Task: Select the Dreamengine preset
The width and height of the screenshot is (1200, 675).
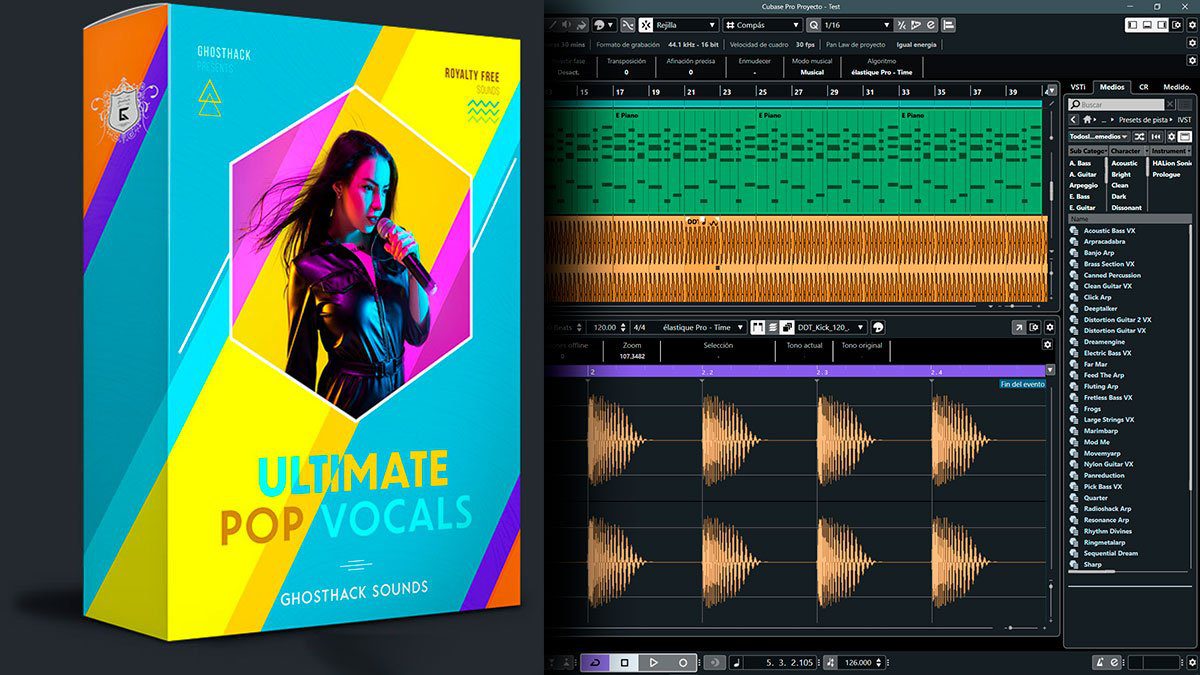Action: point(1104,342)
